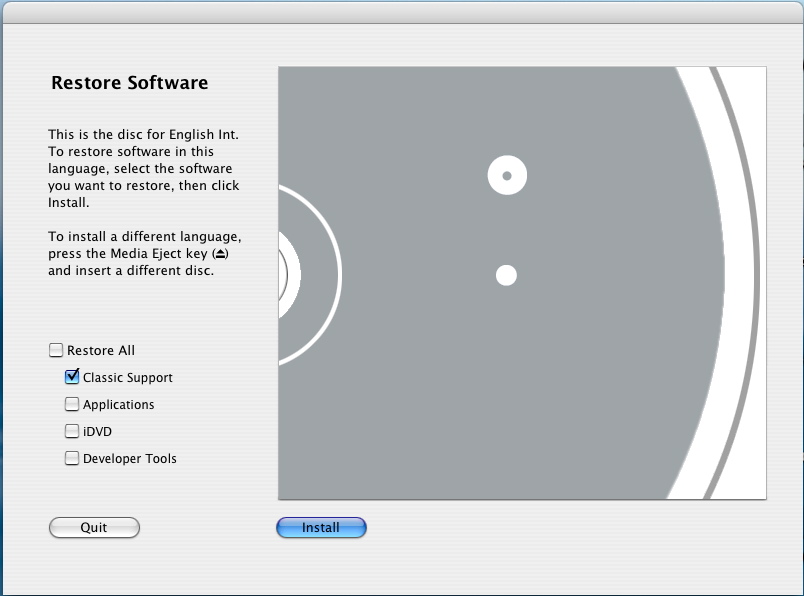Tick the Applications checkbox

click(72, 404)
